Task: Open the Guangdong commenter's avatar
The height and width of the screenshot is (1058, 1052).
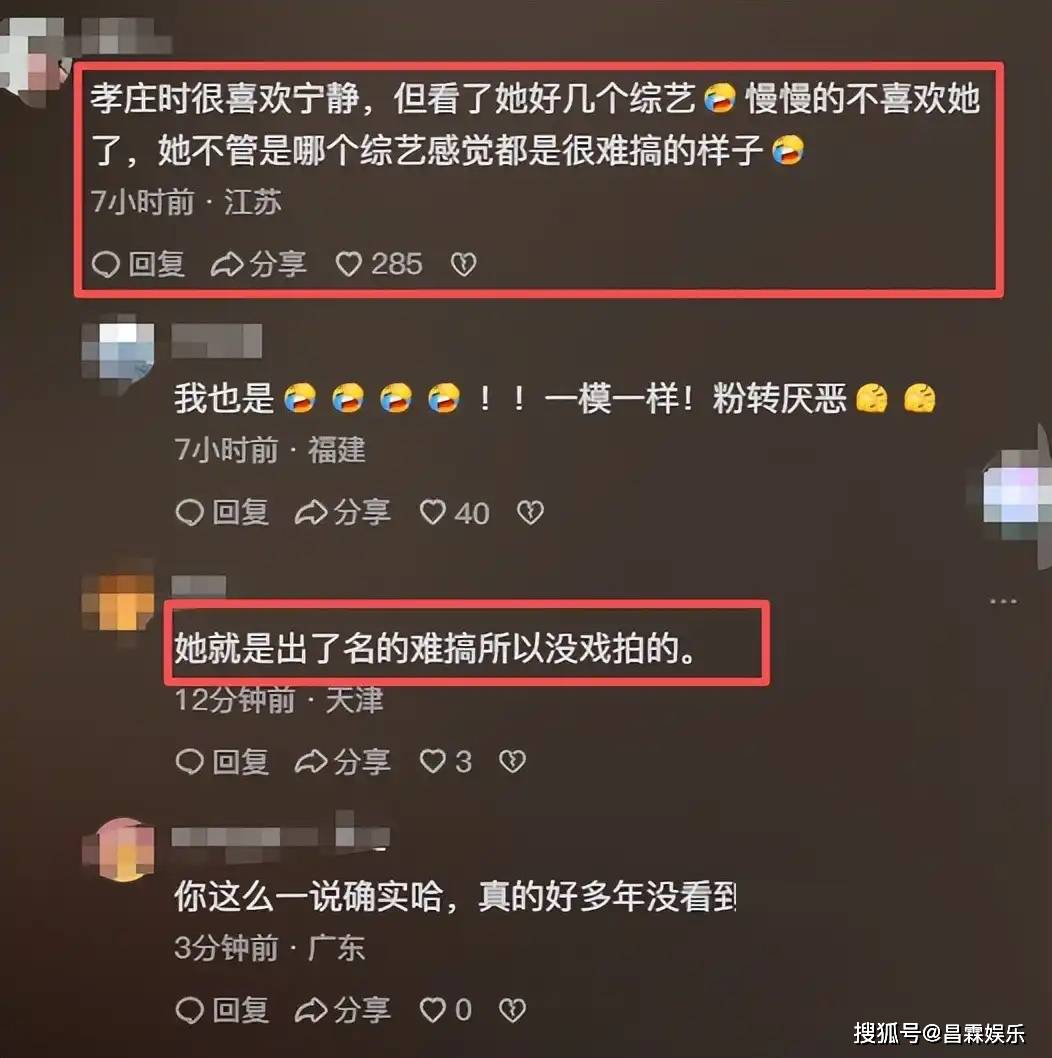Action: click(x=118, y=850)
